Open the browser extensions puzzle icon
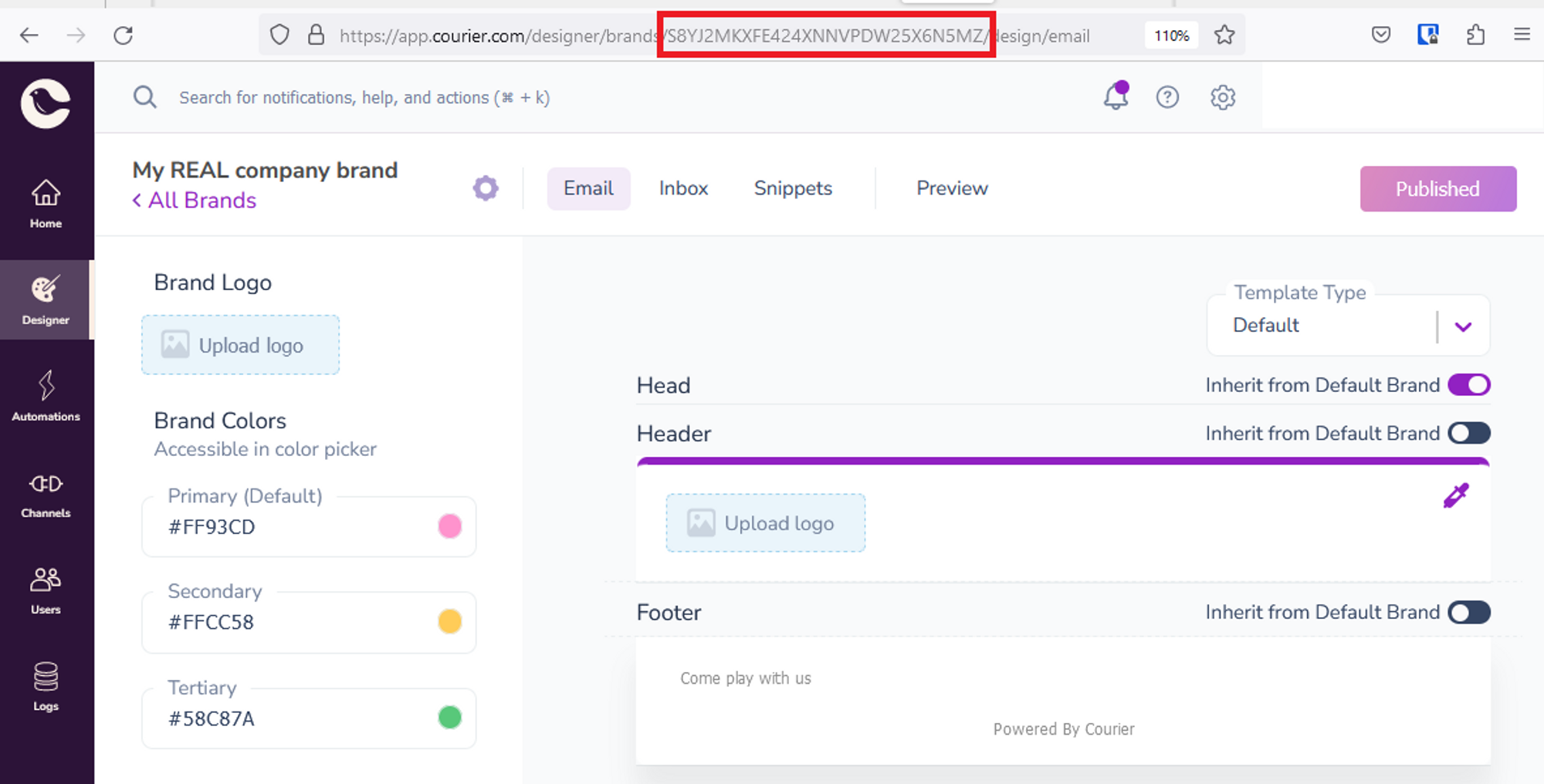The image size is (1544, 784). point(1475,35)
